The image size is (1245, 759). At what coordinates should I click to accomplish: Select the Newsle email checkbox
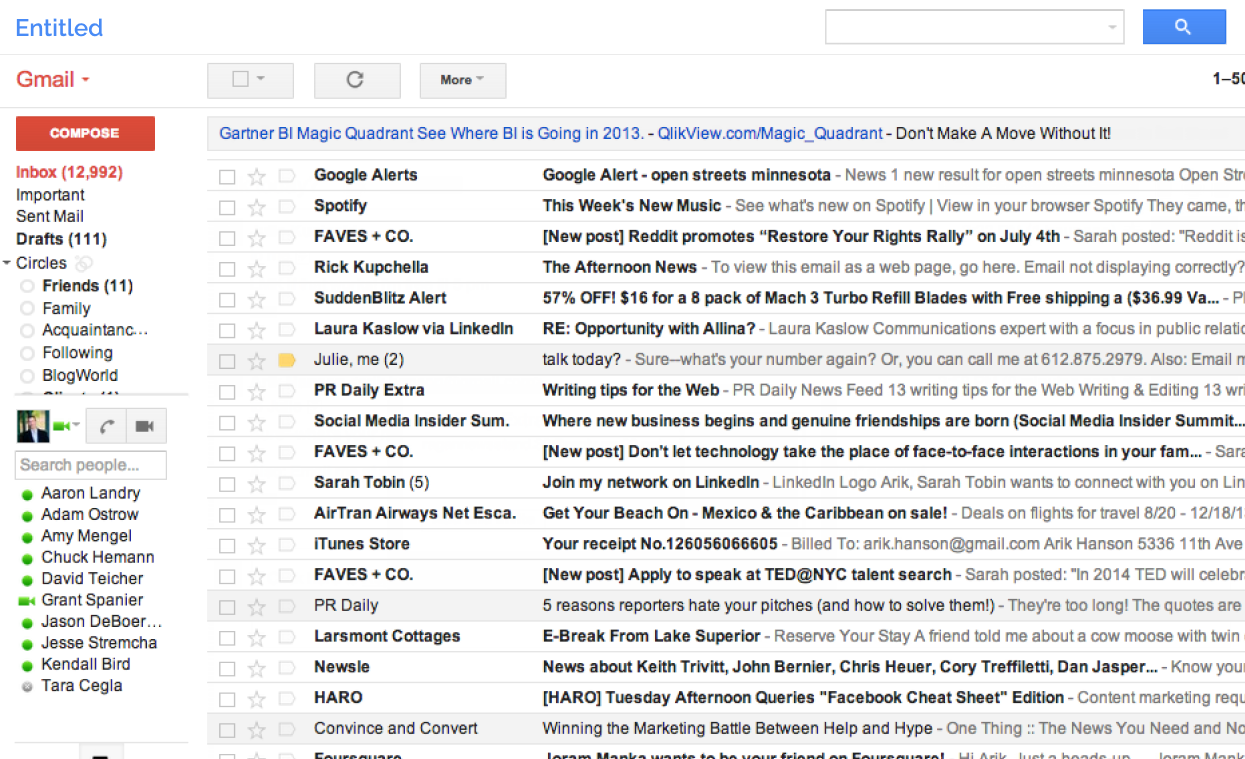[227, 668]
